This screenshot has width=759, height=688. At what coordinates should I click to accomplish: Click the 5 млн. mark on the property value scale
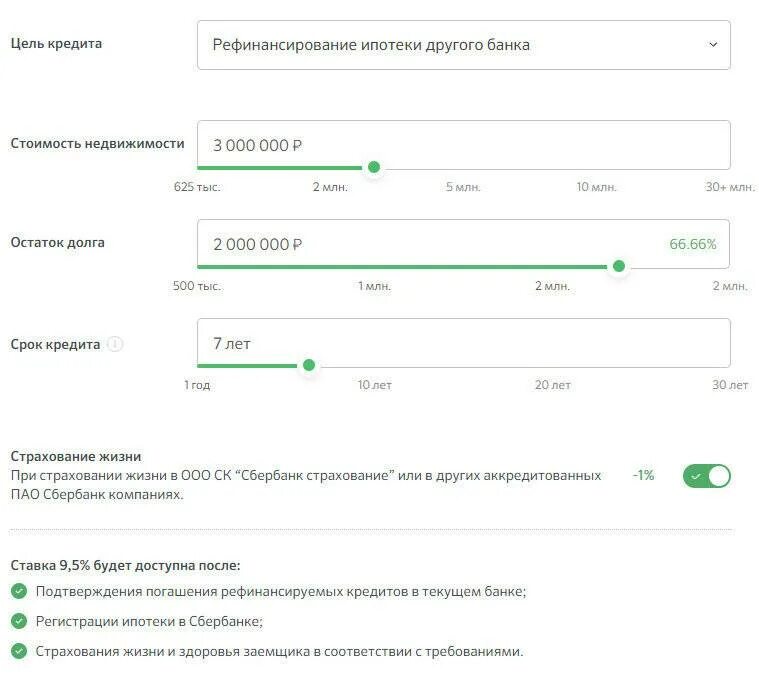(x=464, y=187)
